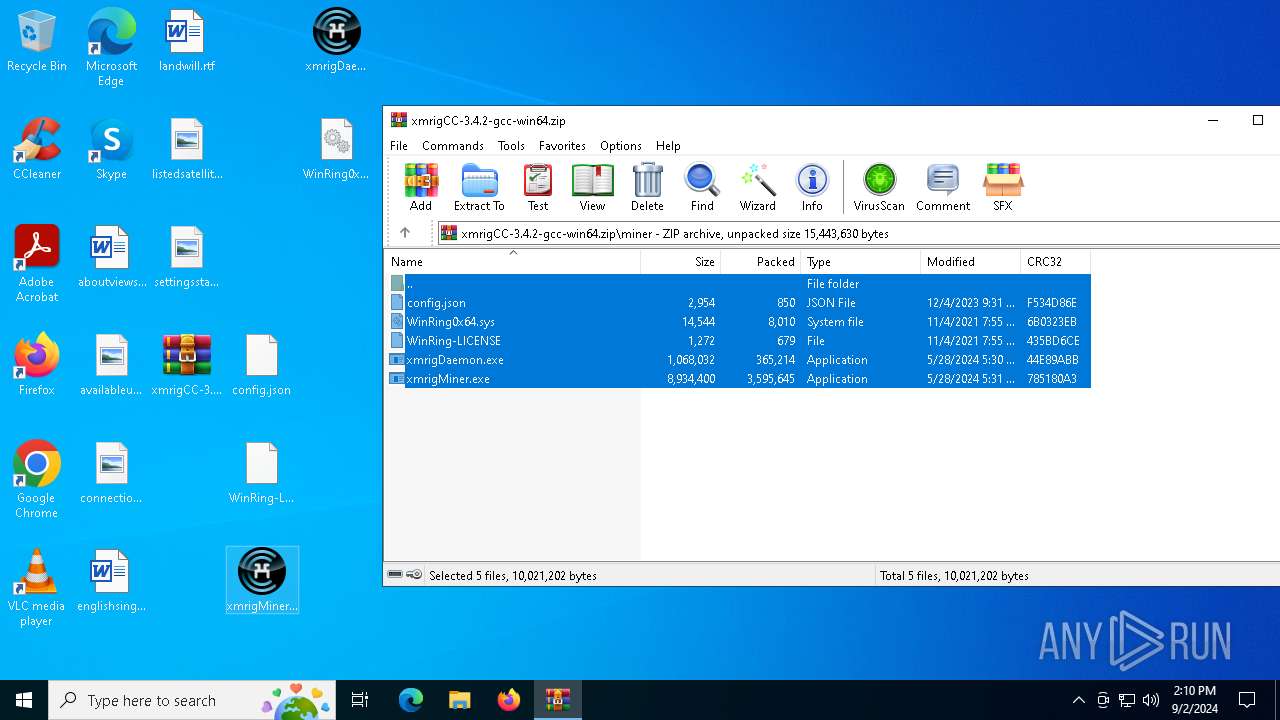The width and height of the screenshot is (1280, 720).
Task: Select WinRing-L... file on desktop
Action: point(262,474)
